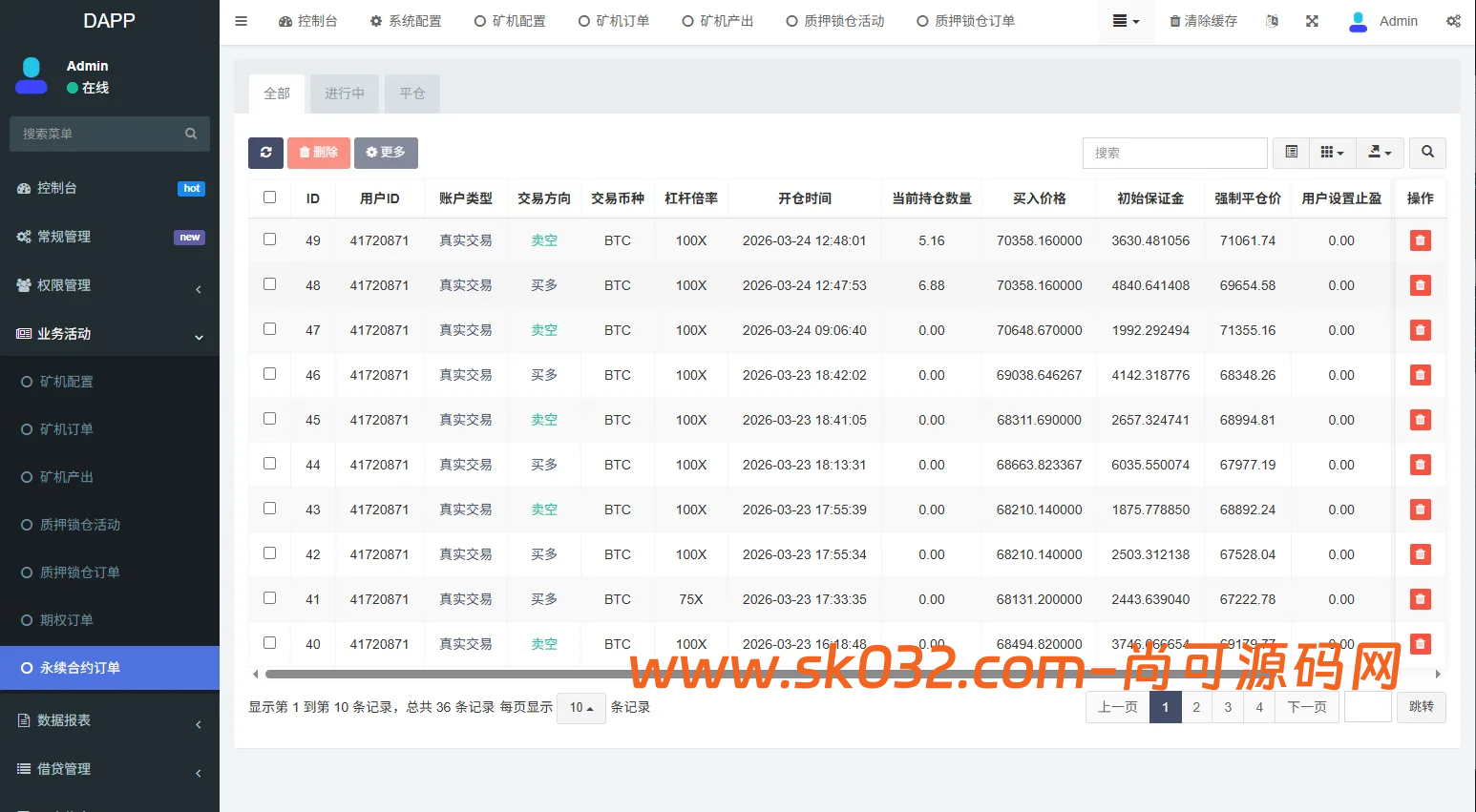Click the scrollbar right arrow
Image resolution: width=1476 pixels, height=812 pixels.
[x=1438, y=674]
